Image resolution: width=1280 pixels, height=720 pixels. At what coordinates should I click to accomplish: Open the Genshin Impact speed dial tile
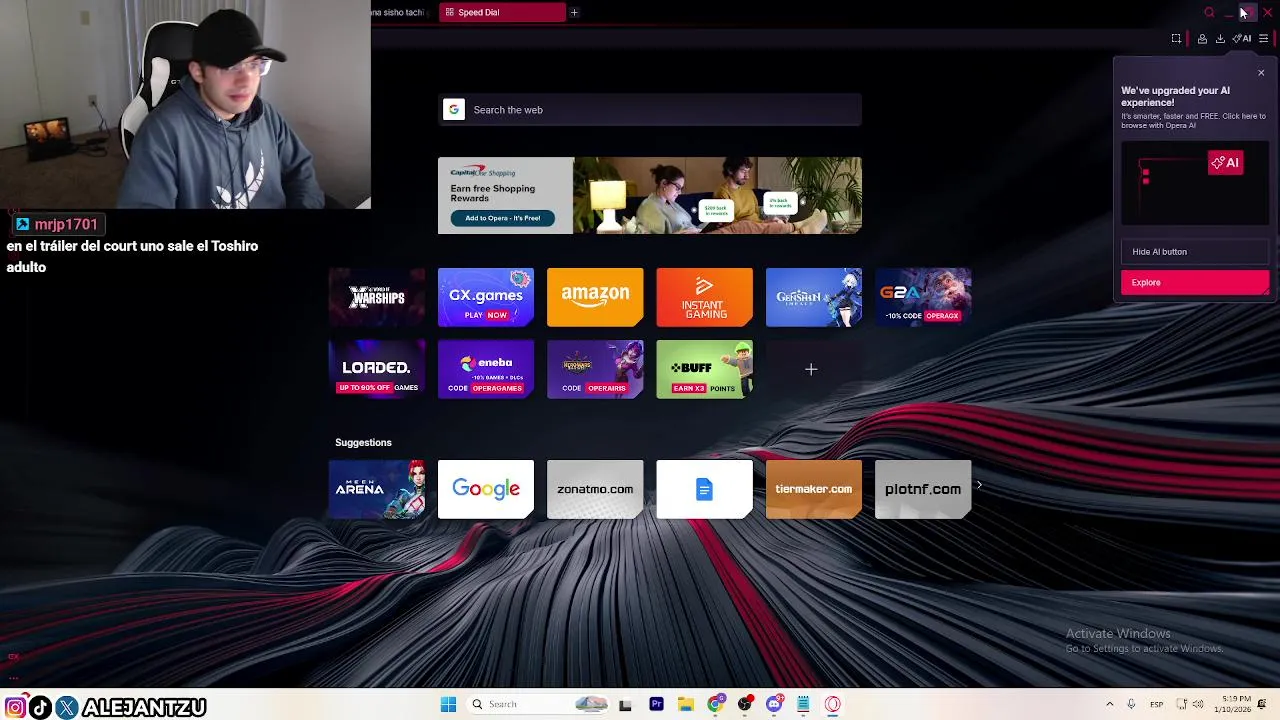point(813,297)
